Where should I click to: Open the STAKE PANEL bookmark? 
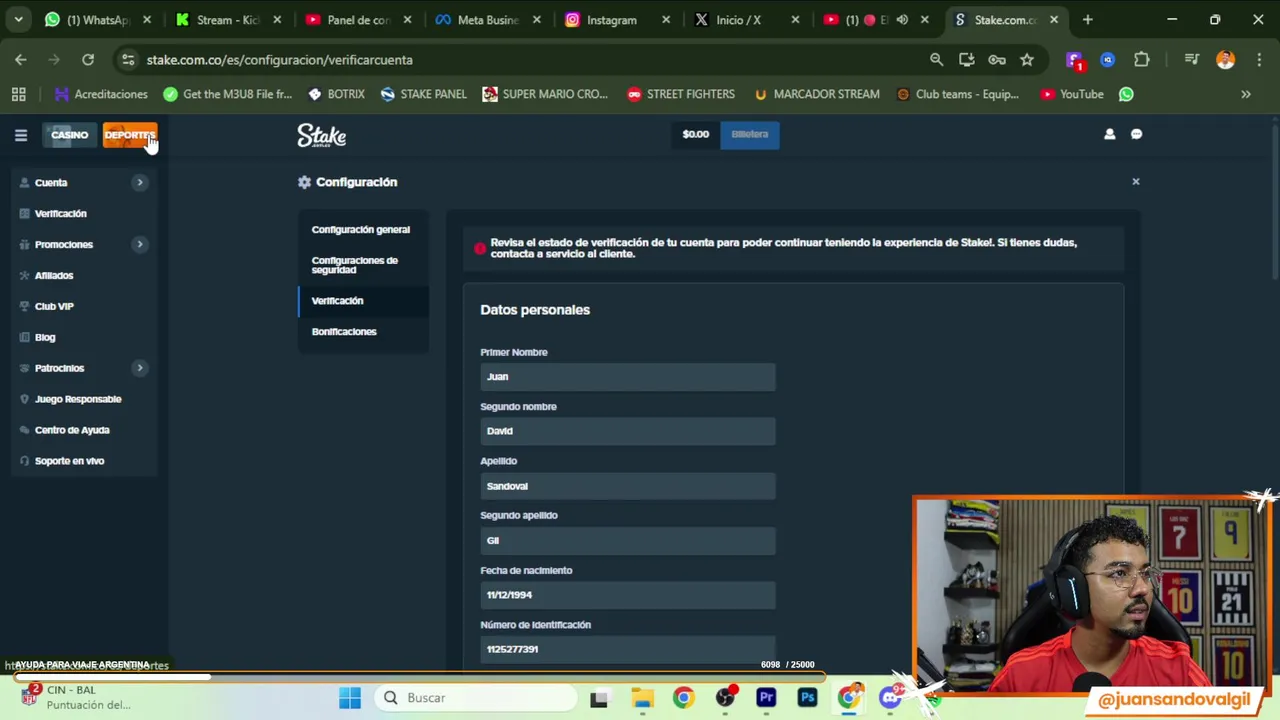(424, 94)
